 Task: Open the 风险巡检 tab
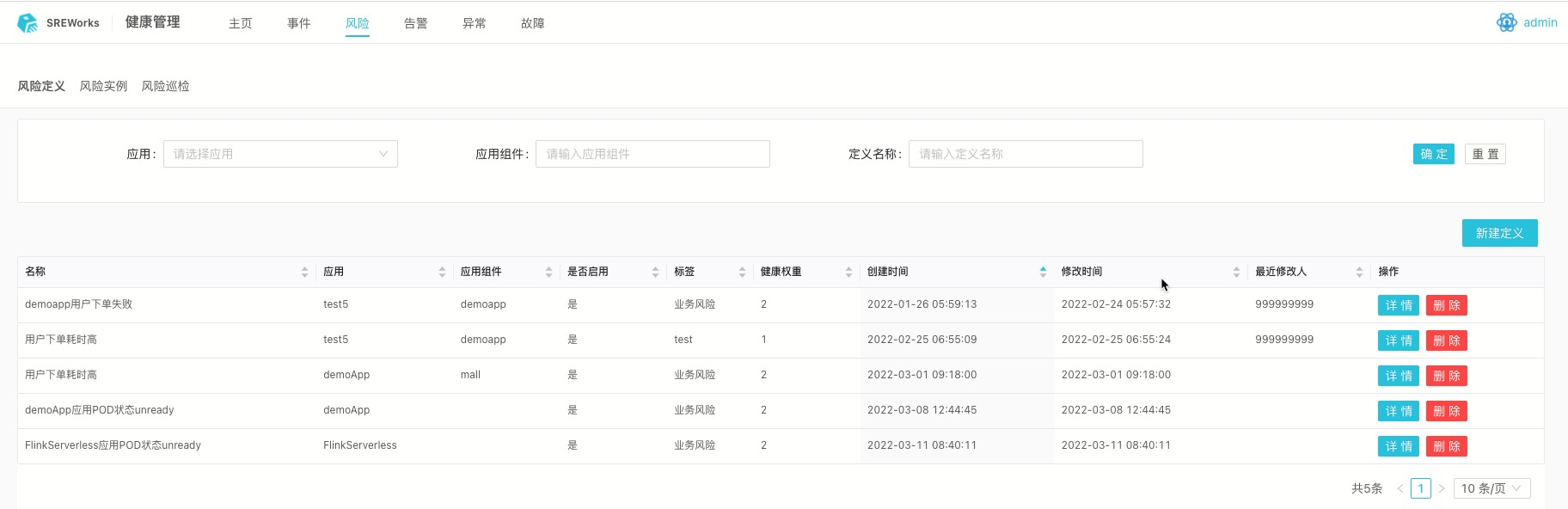165,86
